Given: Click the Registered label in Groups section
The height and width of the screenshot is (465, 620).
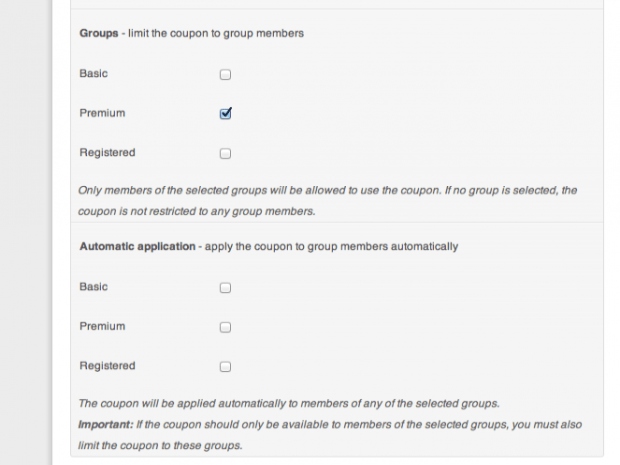Looking at the screenshot, I should [107, 153].
